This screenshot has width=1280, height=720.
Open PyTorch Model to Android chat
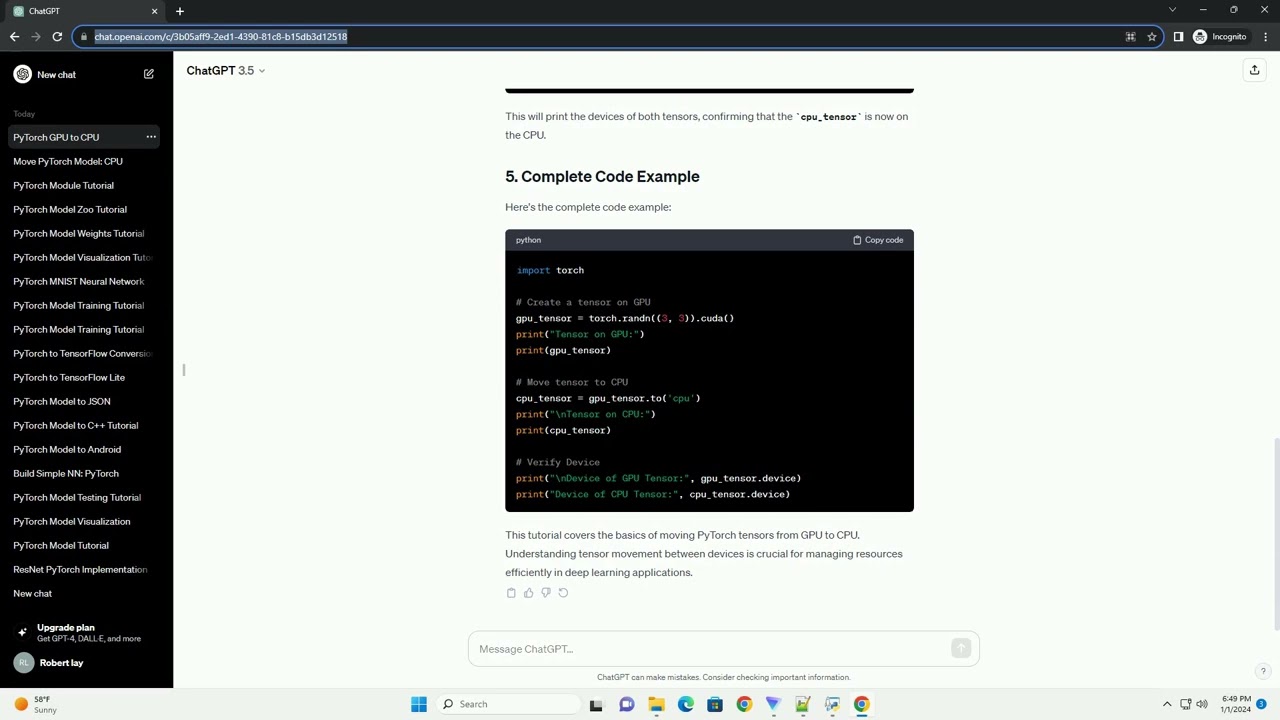click(x=86, y=449)
